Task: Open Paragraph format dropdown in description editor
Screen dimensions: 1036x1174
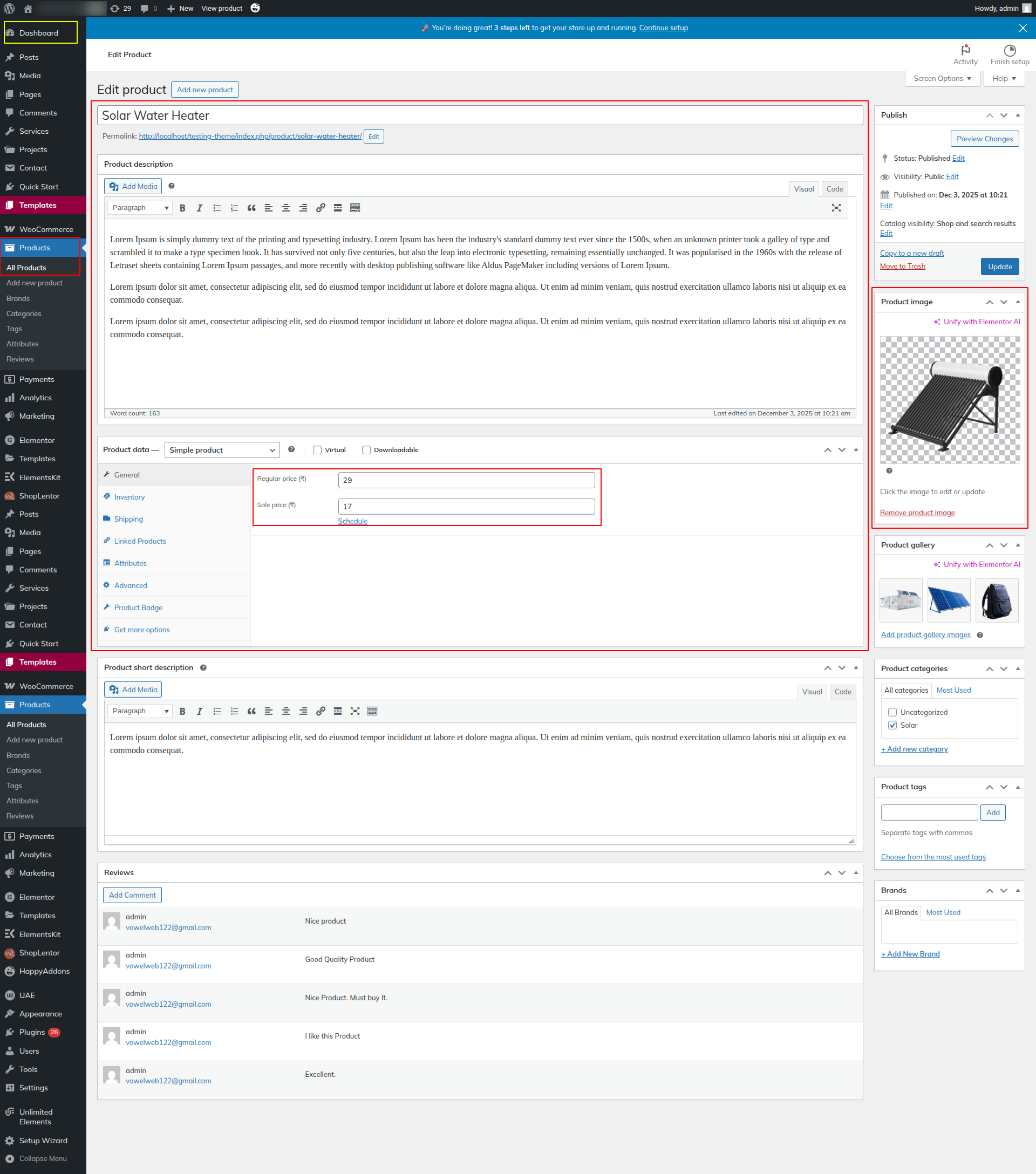Action: tap(140, 208)
